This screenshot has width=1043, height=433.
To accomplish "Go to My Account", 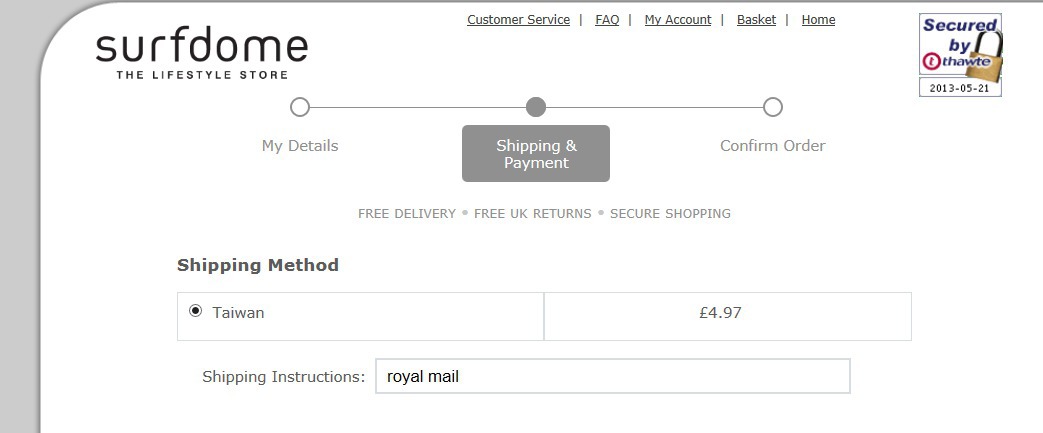I will 678,20.
